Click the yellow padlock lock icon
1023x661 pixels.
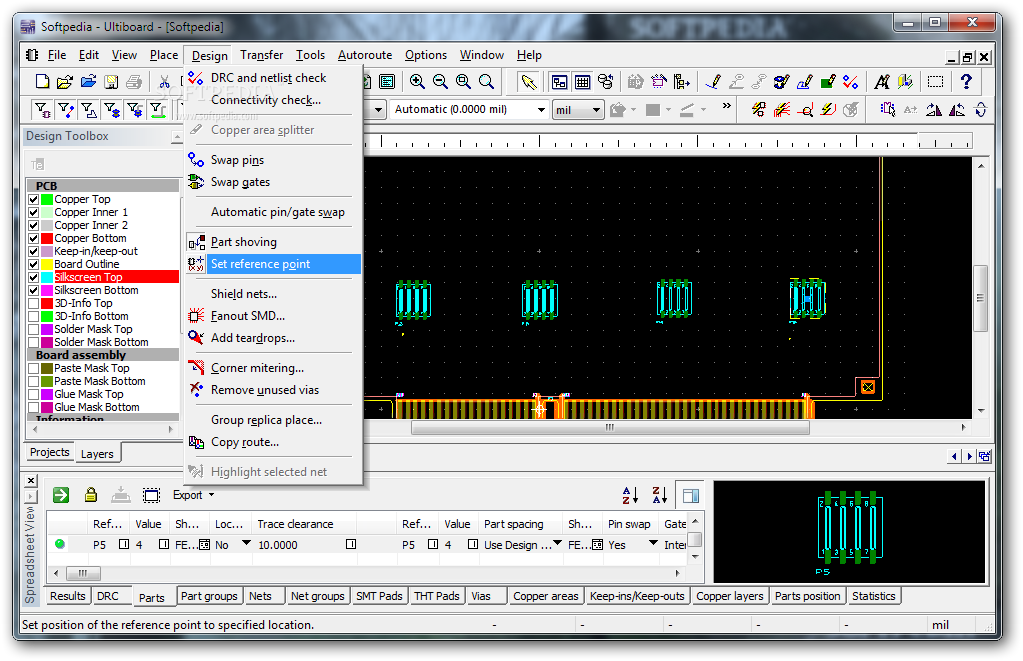click(91, 495)
